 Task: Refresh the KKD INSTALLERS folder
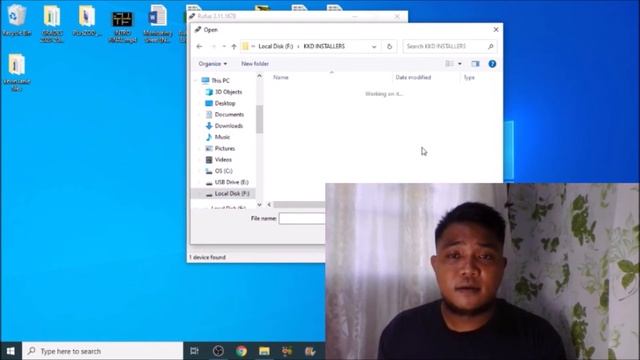[389, 47]
